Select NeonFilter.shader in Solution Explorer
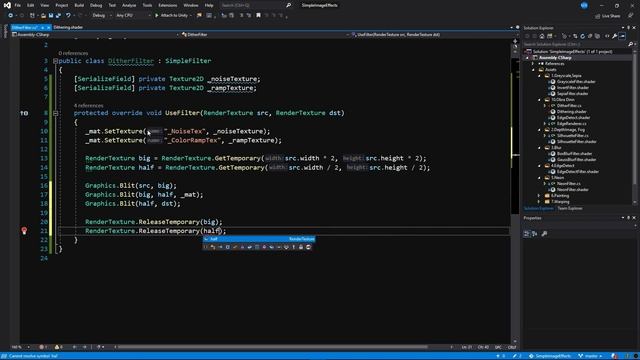The image size is (640, 360). (573, 190)
